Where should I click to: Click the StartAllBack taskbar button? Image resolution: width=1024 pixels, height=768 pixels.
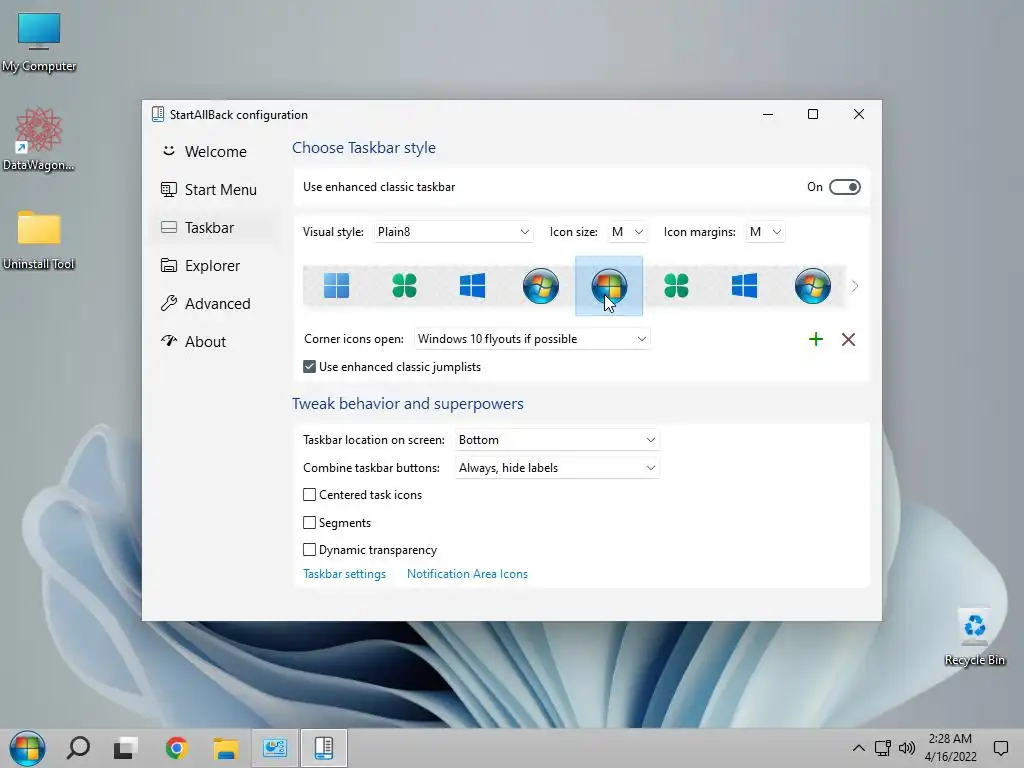click(324, 748)
